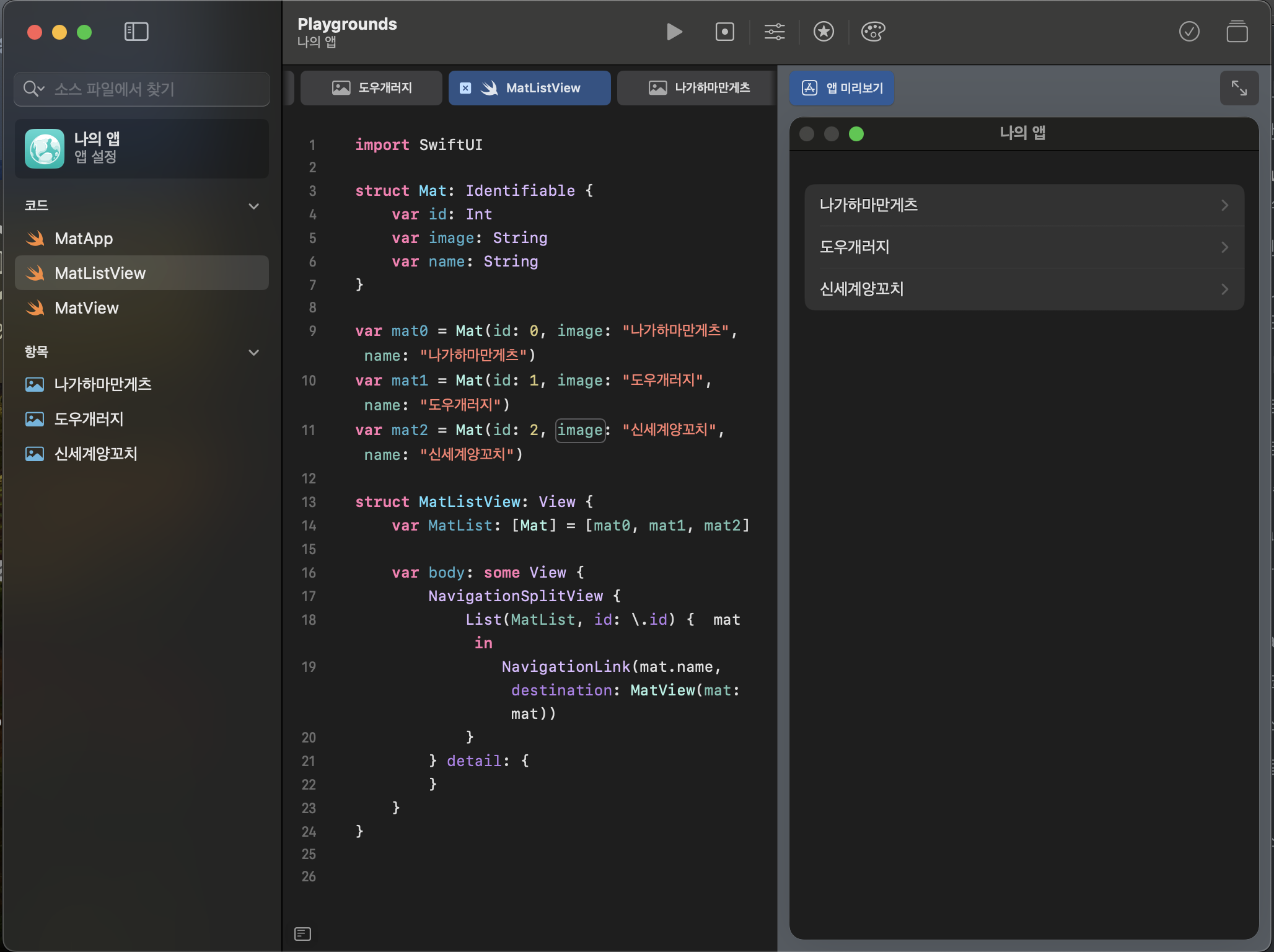
Task: Click the checkmark circle status icon
Action: [1188, 32]
